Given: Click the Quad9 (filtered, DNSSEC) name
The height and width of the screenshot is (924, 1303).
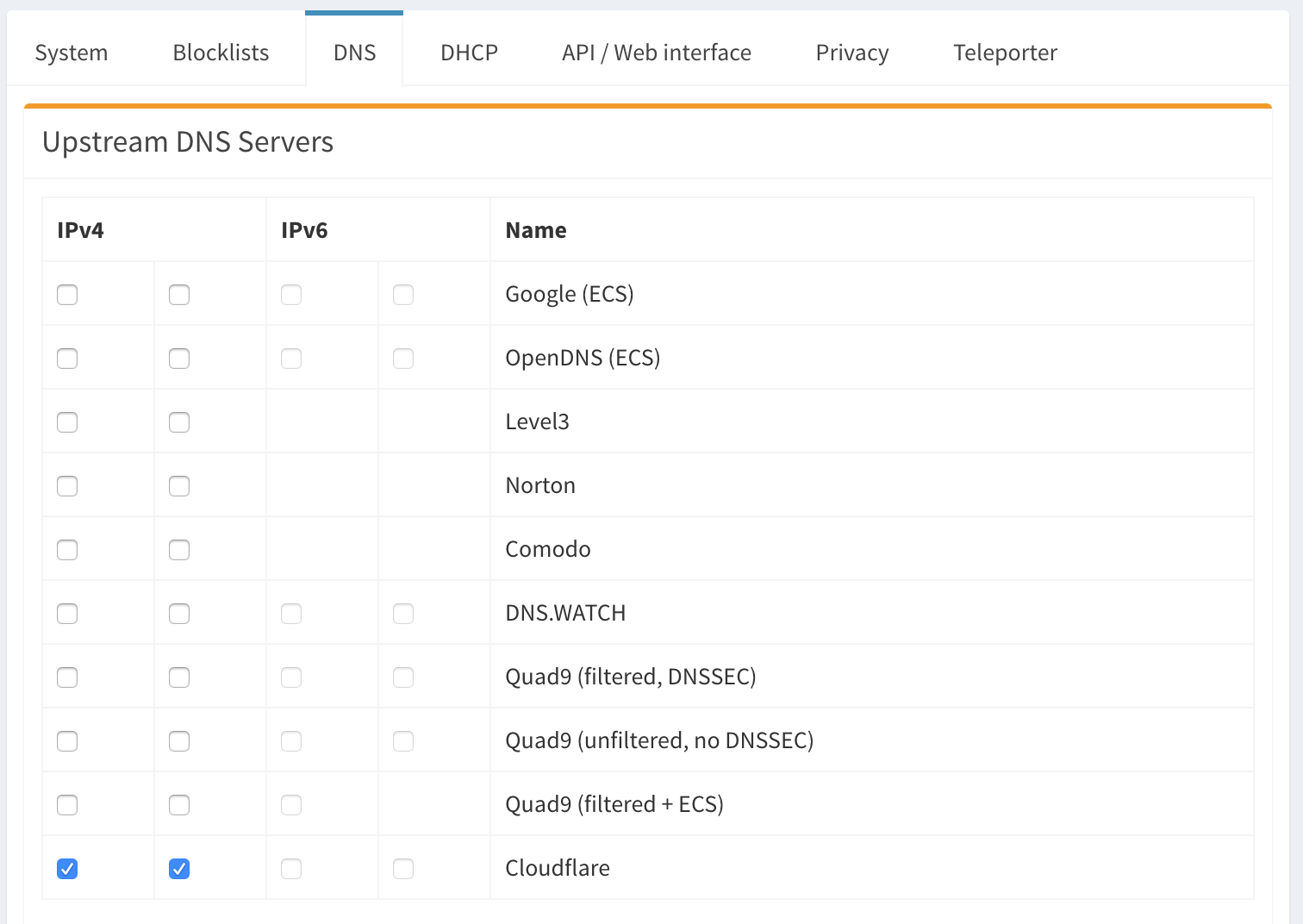Looking at the screenshot, I should (631, 677).
